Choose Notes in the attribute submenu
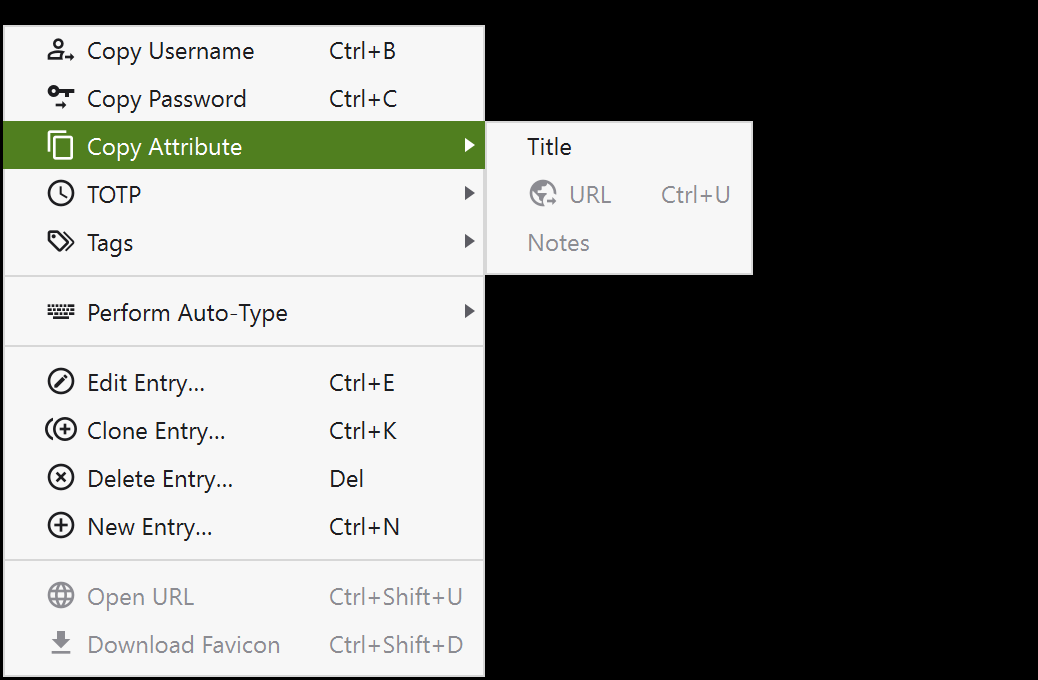 click(x=558, y=242)
